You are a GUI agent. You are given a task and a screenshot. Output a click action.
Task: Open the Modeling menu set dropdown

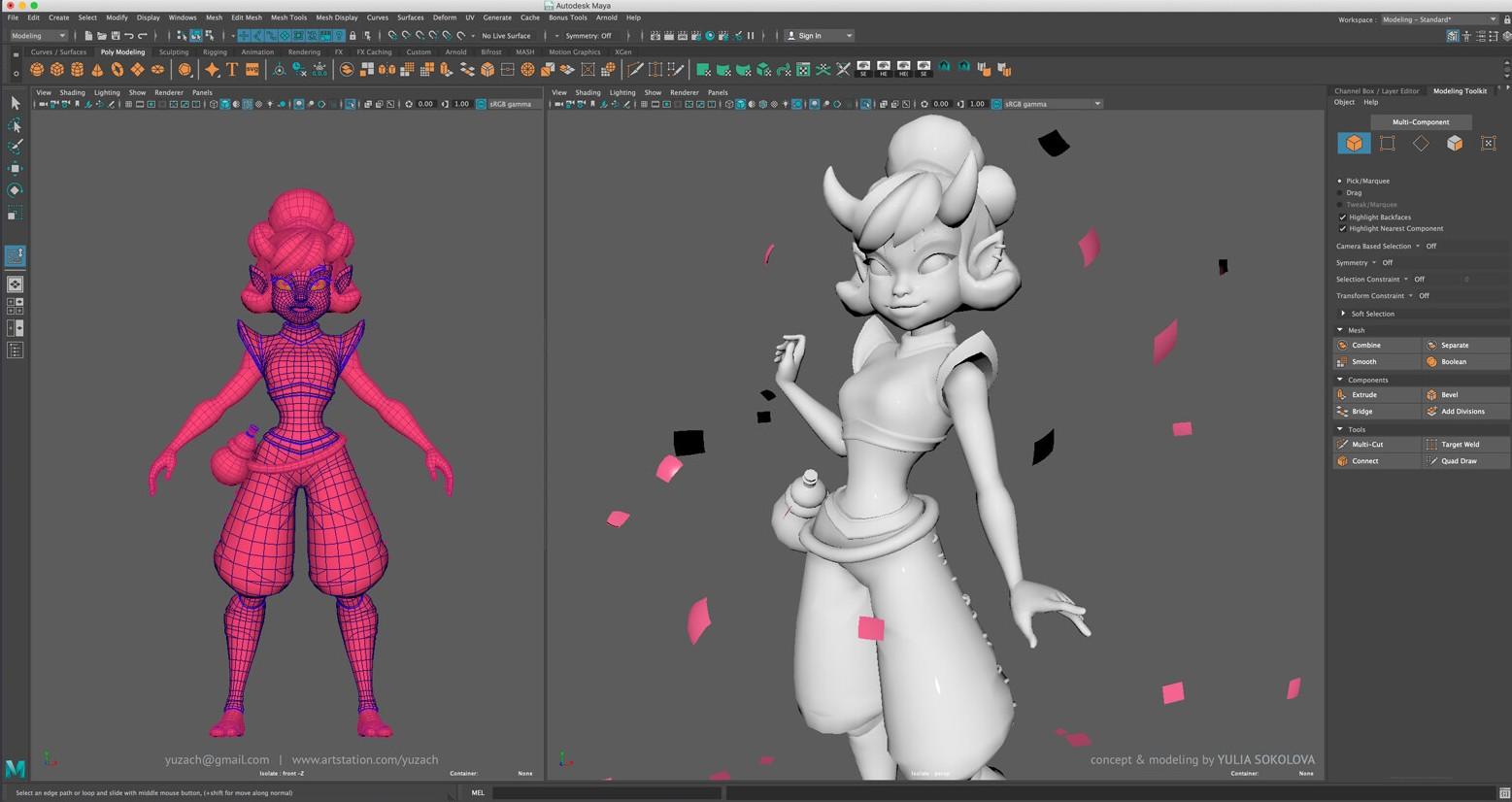[38, 36]
